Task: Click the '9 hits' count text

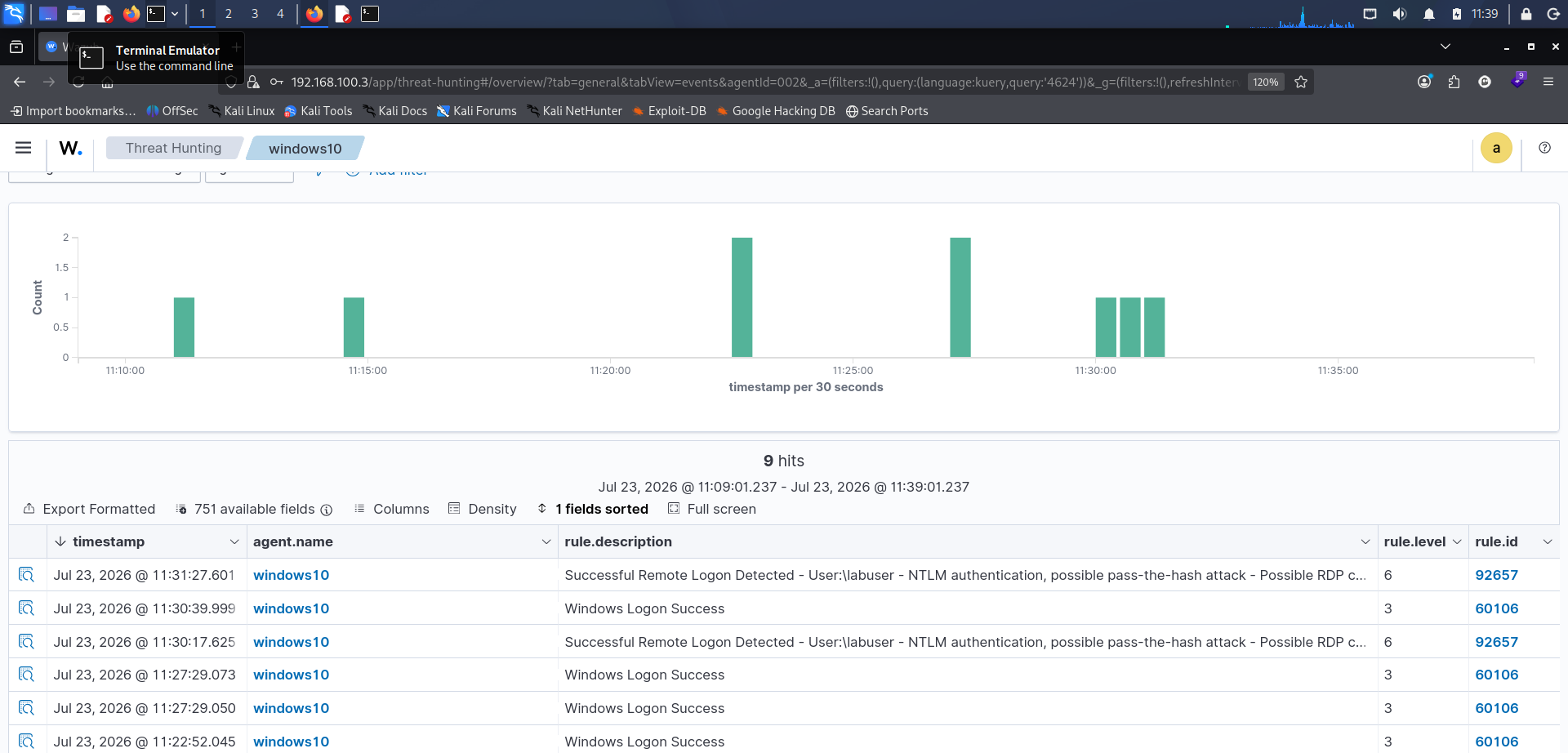Action: point(784,461)
